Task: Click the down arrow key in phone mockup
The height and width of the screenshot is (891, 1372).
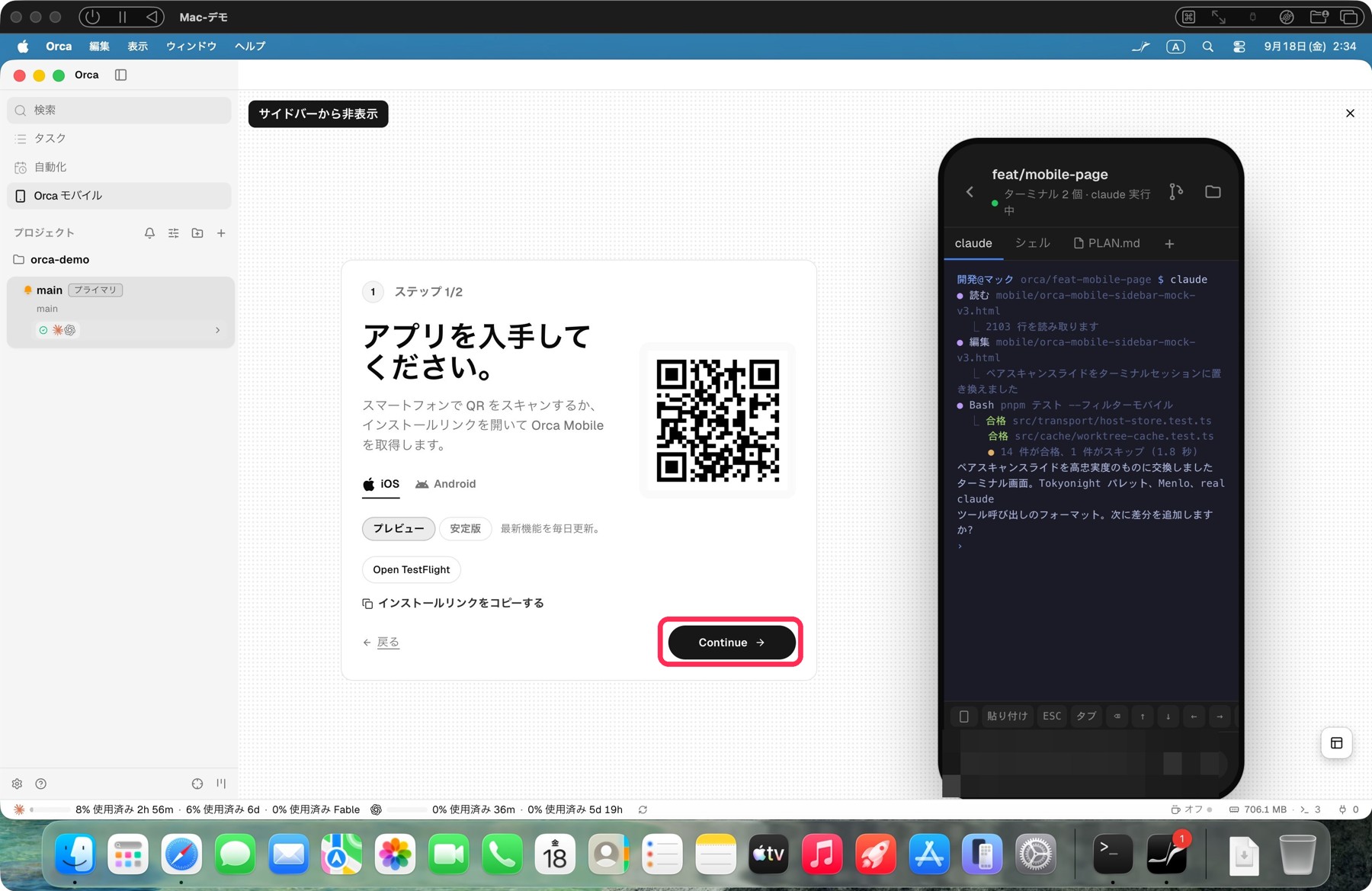Action: pos(1168,716)
